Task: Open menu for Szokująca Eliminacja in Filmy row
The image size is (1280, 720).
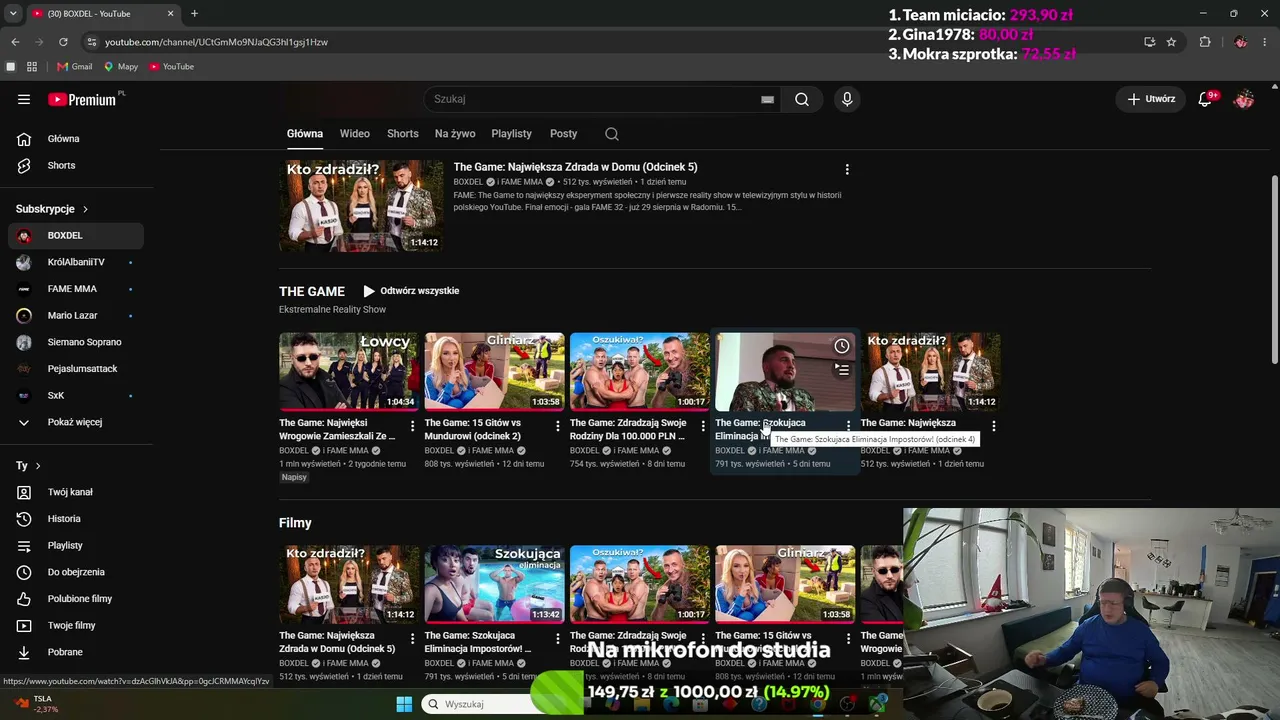Action: coord(557,639)
